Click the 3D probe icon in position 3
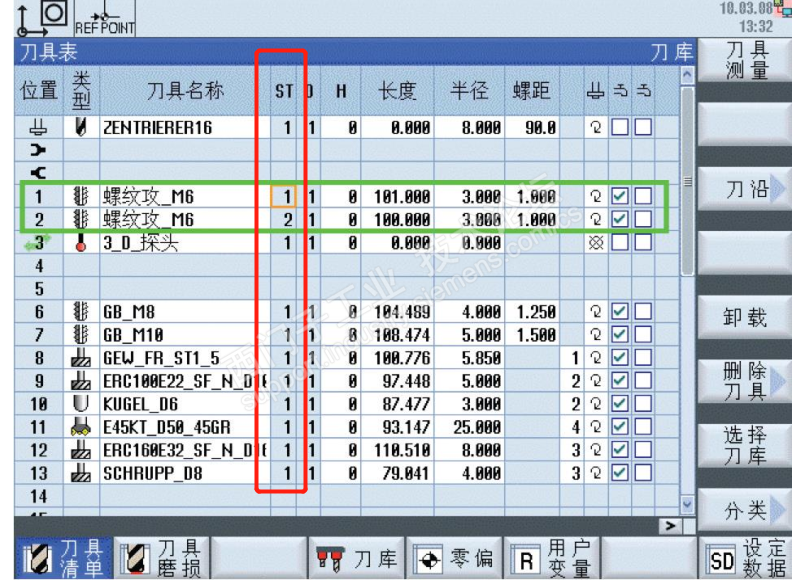The image size is (803, 584). pos(80,242)
